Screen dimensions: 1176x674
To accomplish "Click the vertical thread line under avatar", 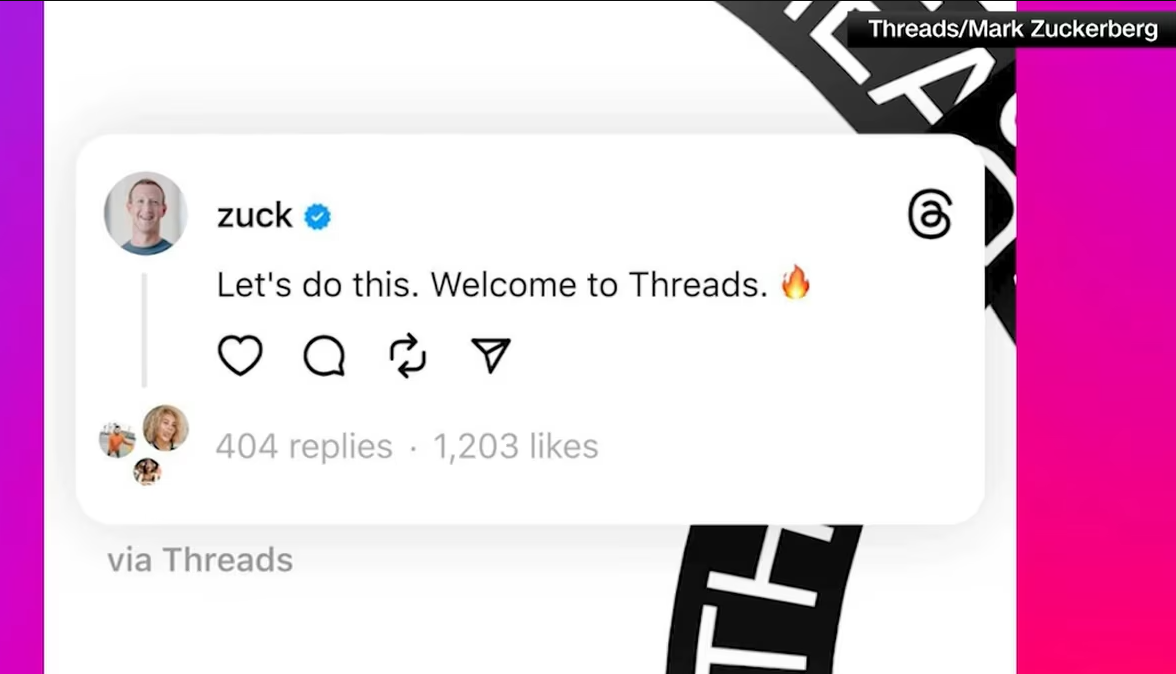I will (x=144, y=330).
